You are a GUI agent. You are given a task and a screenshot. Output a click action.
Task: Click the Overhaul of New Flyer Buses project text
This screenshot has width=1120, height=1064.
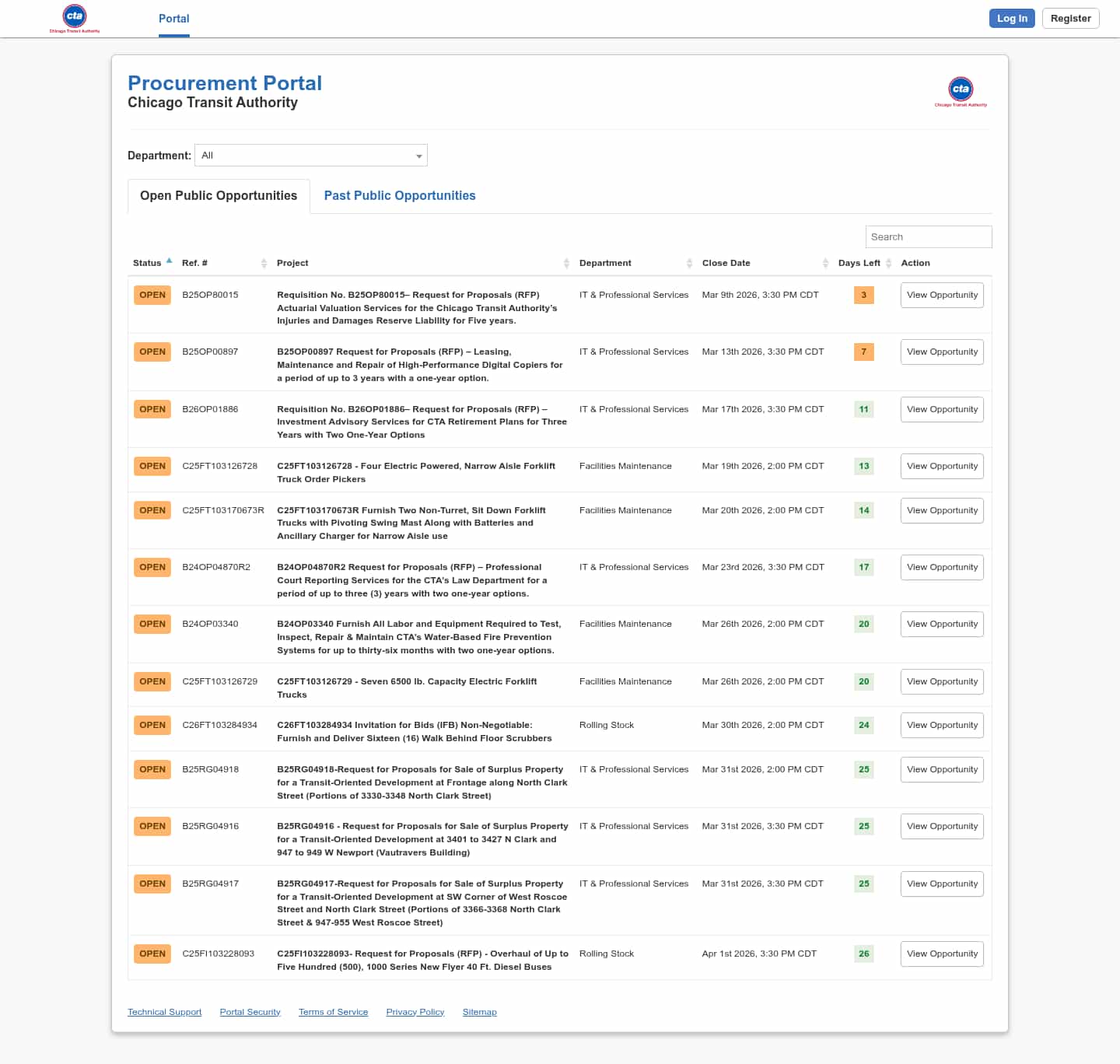click(x=422, y=961)
